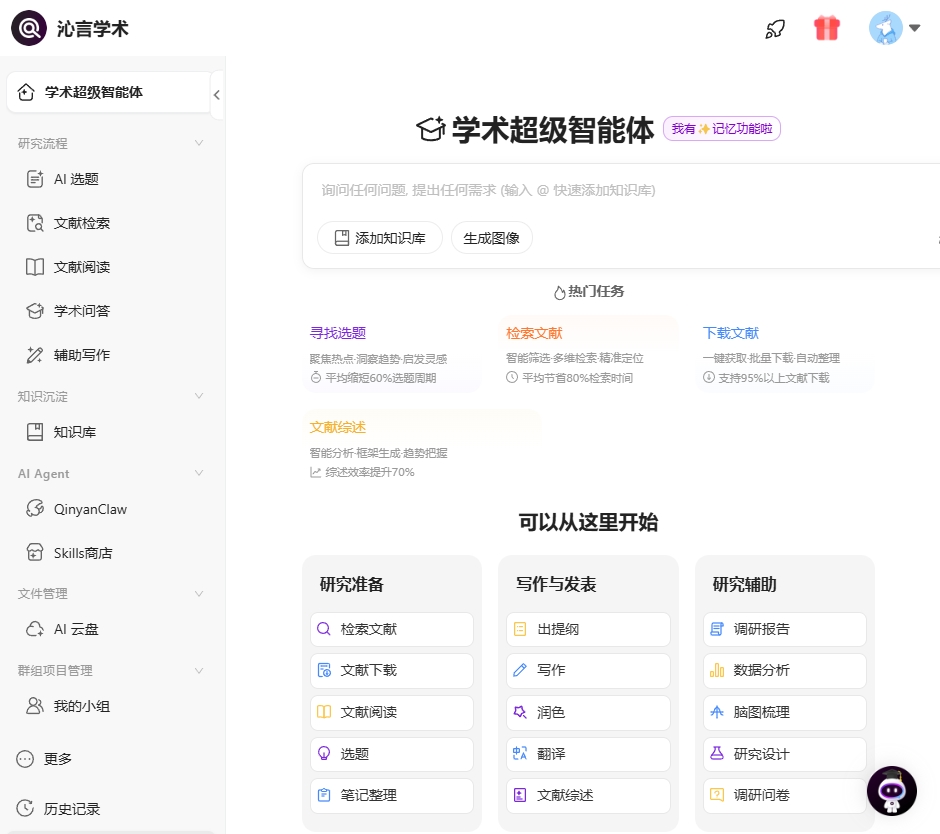
Task: Click the 添加知识库 button
Action: [379, 238]
